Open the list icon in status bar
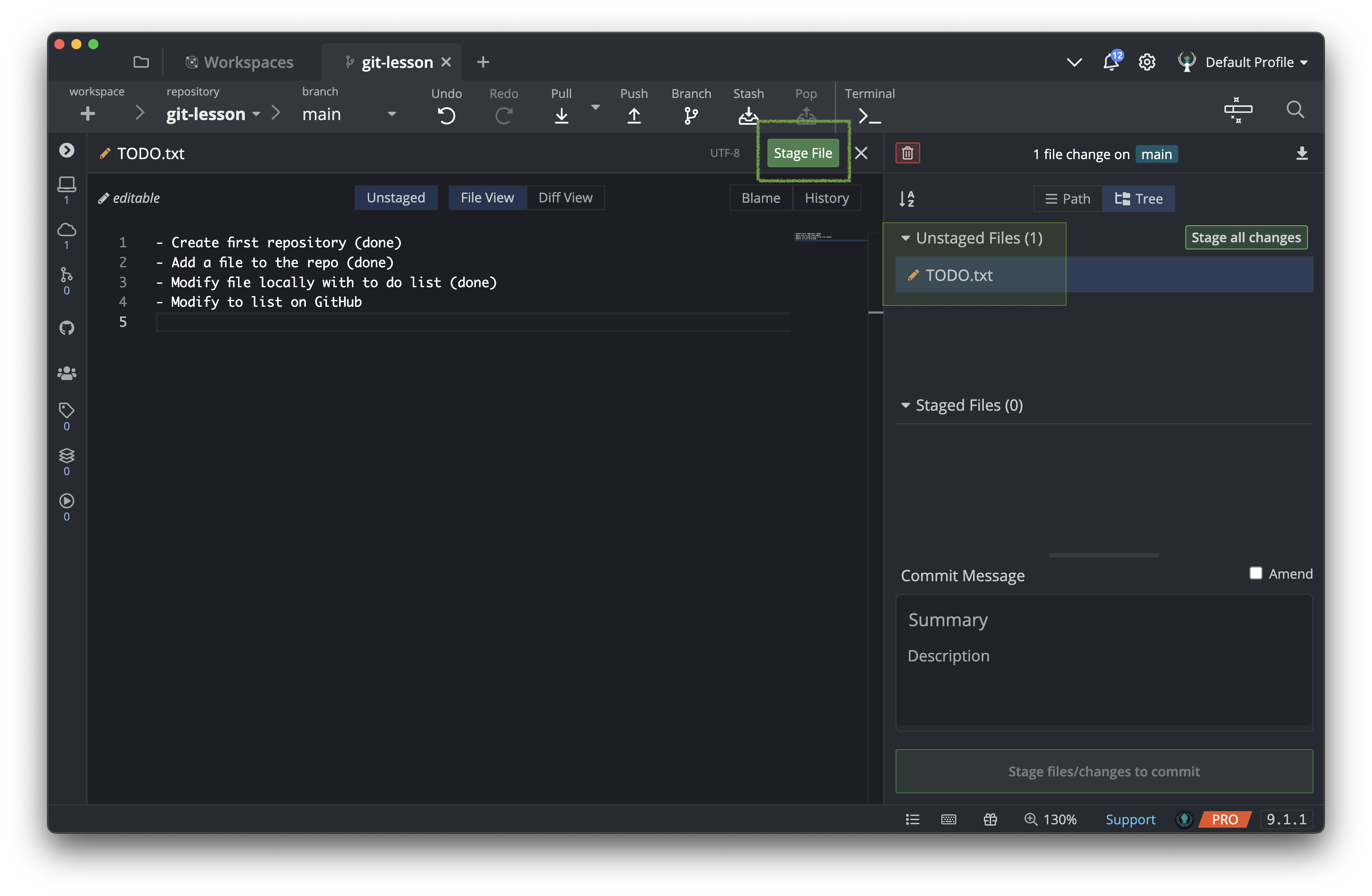 coord(912,819)
